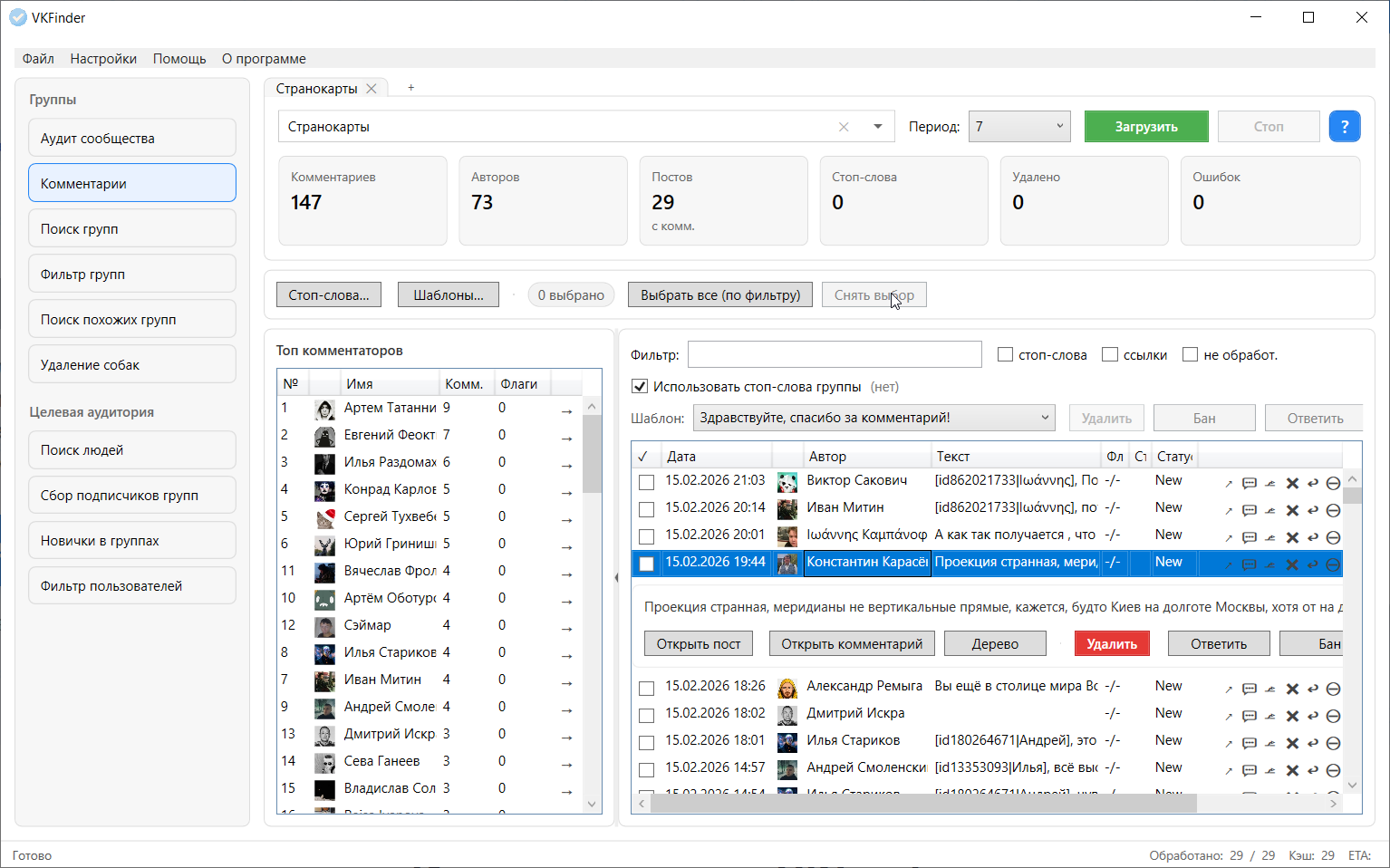
Task: Open the Настройки menu
Action: (103, 59)
